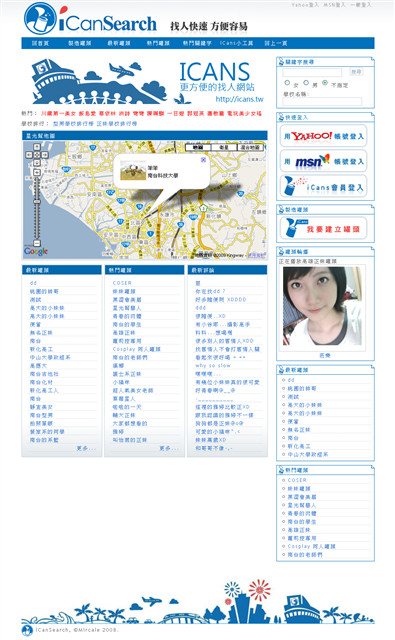Zoom out the map with minus button
This screenshot has height=640, width=395.
(37, 244)
